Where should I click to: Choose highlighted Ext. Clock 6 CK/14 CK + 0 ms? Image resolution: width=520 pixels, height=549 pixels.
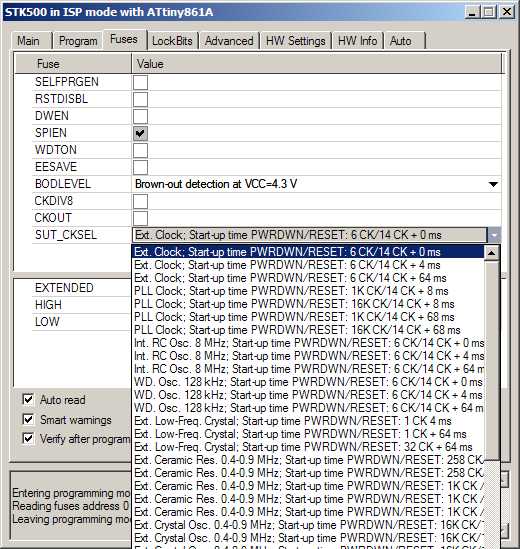[x=308, y=252]
